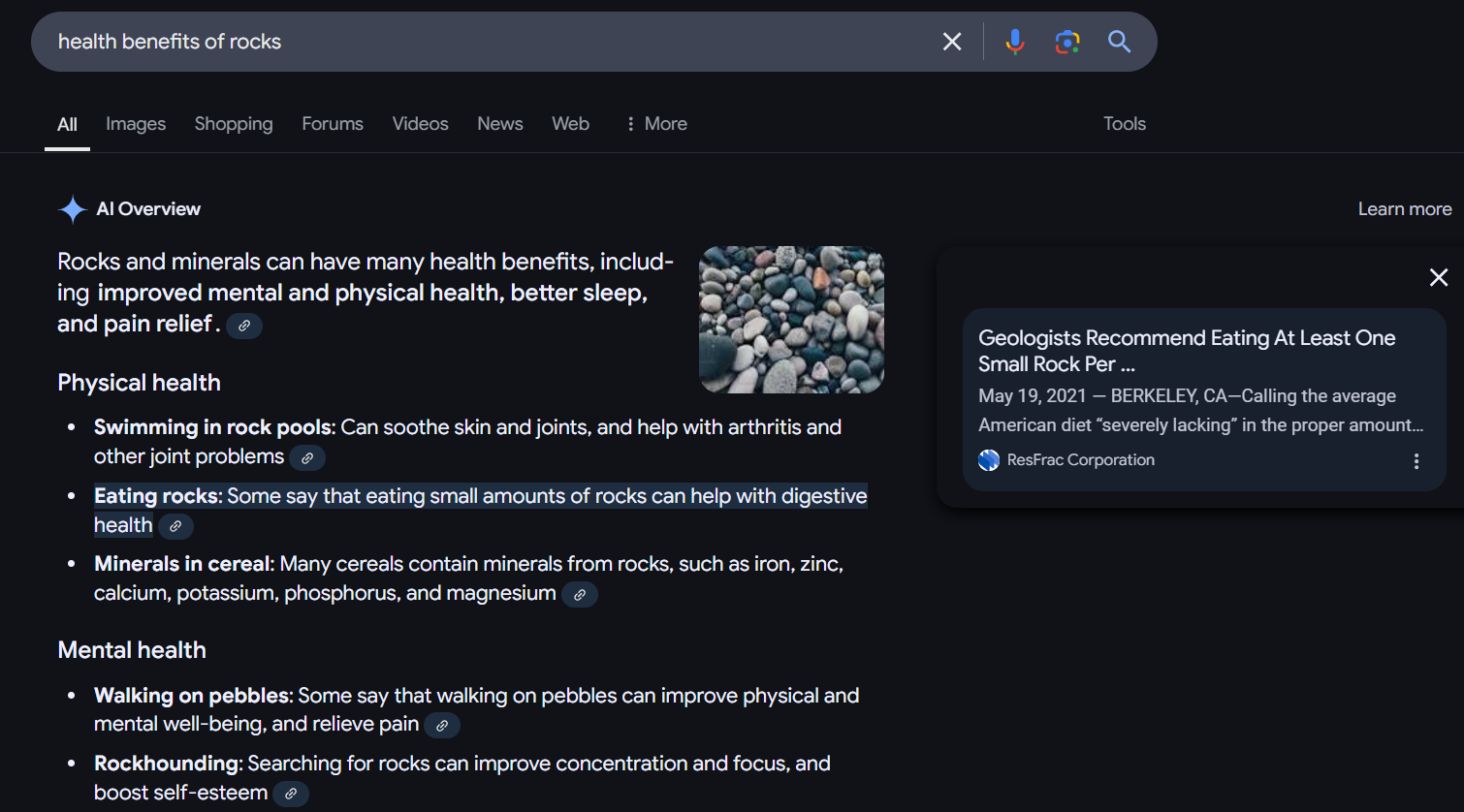Open three-dot options on ResFrac source card
1464x812 pixels.
point(1416,461)
